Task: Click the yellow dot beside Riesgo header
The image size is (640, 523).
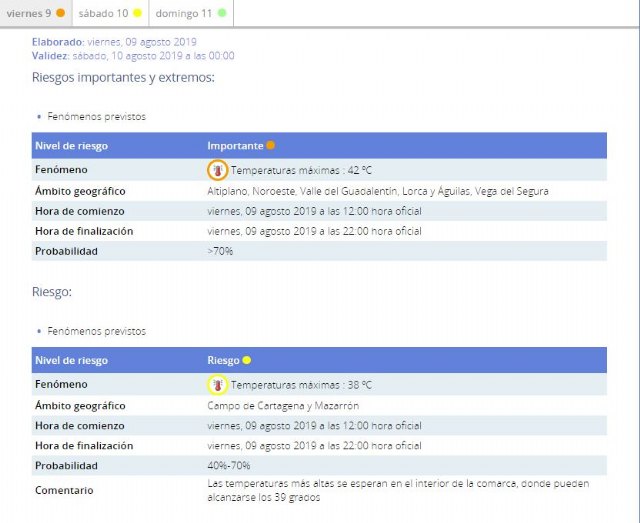Action: point(246,360)
